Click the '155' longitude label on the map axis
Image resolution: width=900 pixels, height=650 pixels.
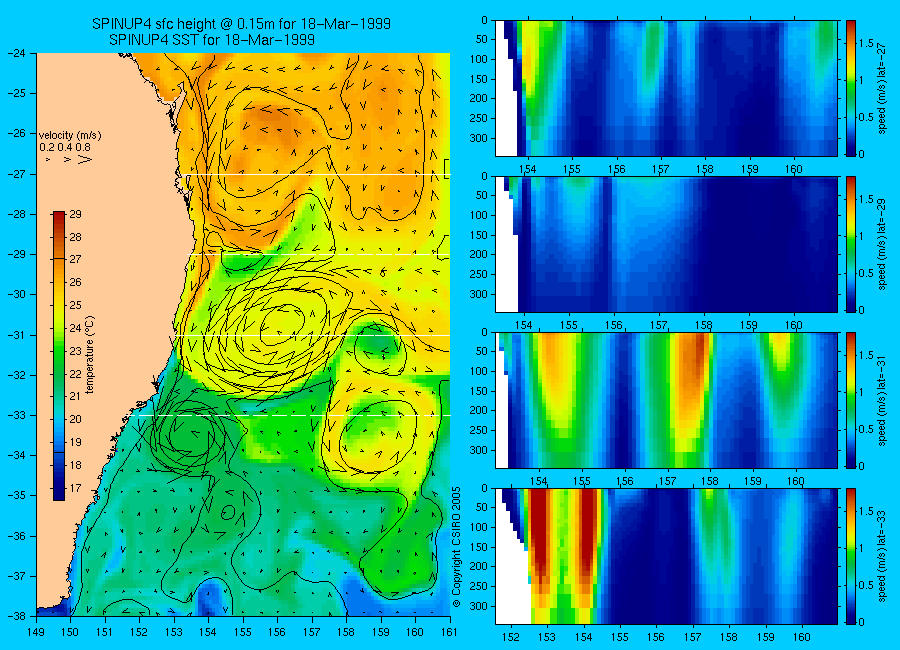[x=243, y=632]
